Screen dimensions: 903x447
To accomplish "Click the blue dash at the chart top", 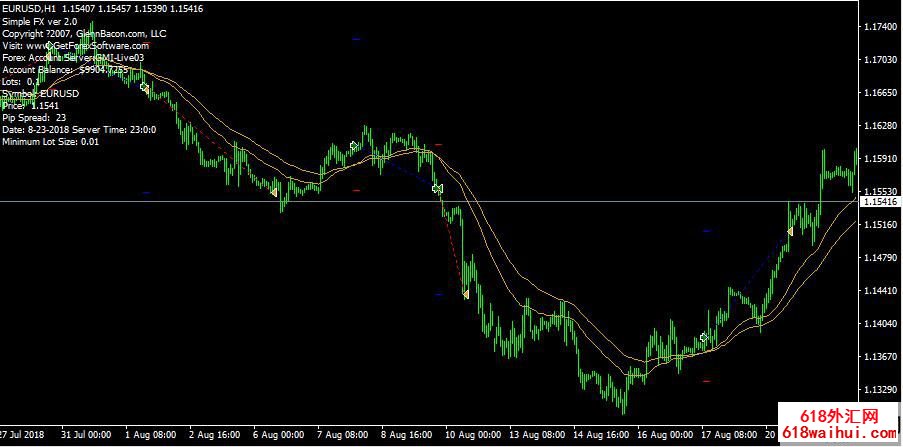I will [x=357, y=38].
